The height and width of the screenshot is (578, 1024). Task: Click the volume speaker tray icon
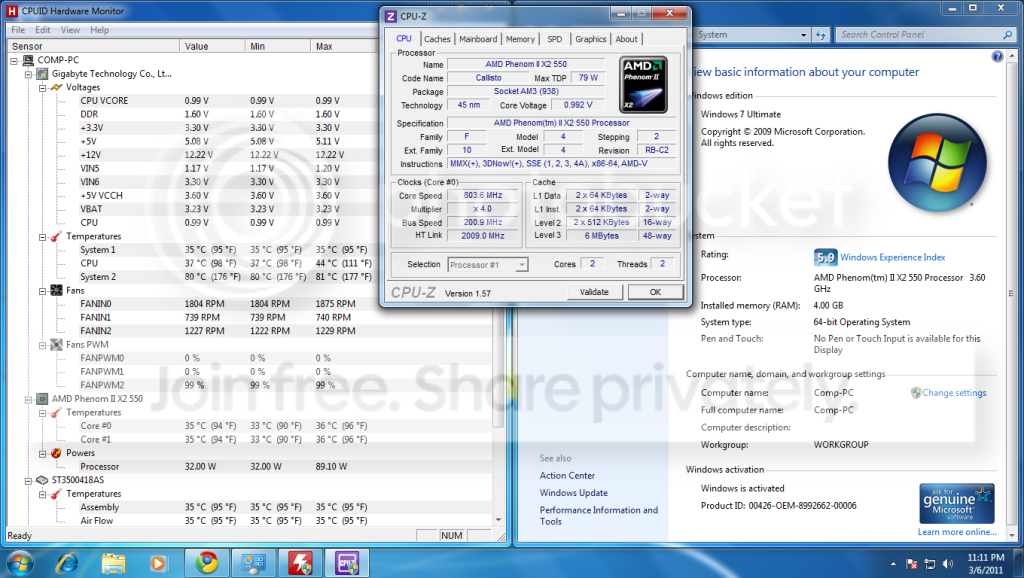click(x=948, y=564)
